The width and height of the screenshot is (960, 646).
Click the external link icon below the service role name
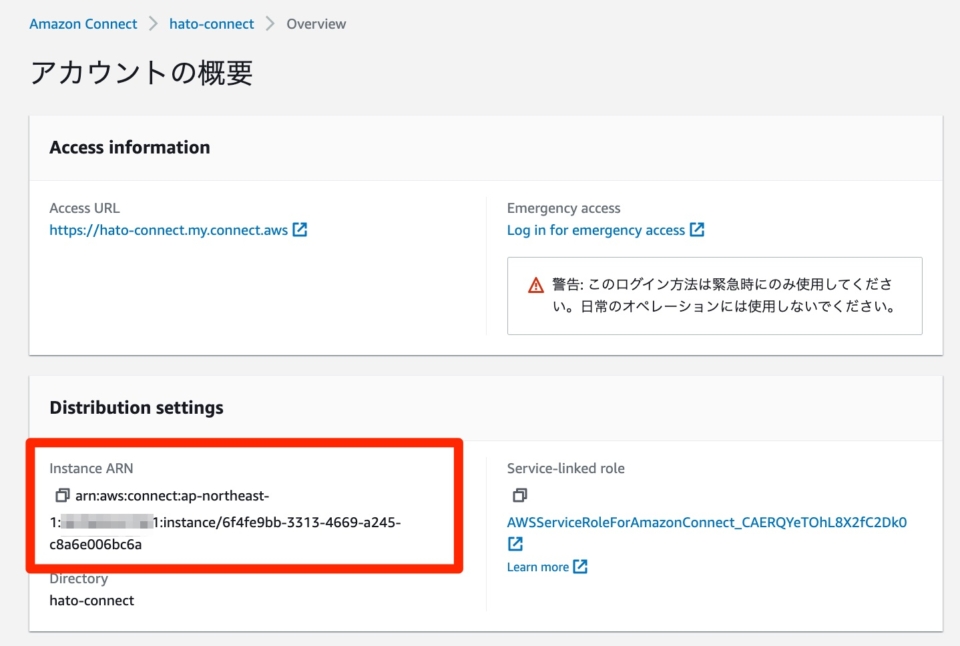coord(515,543)
